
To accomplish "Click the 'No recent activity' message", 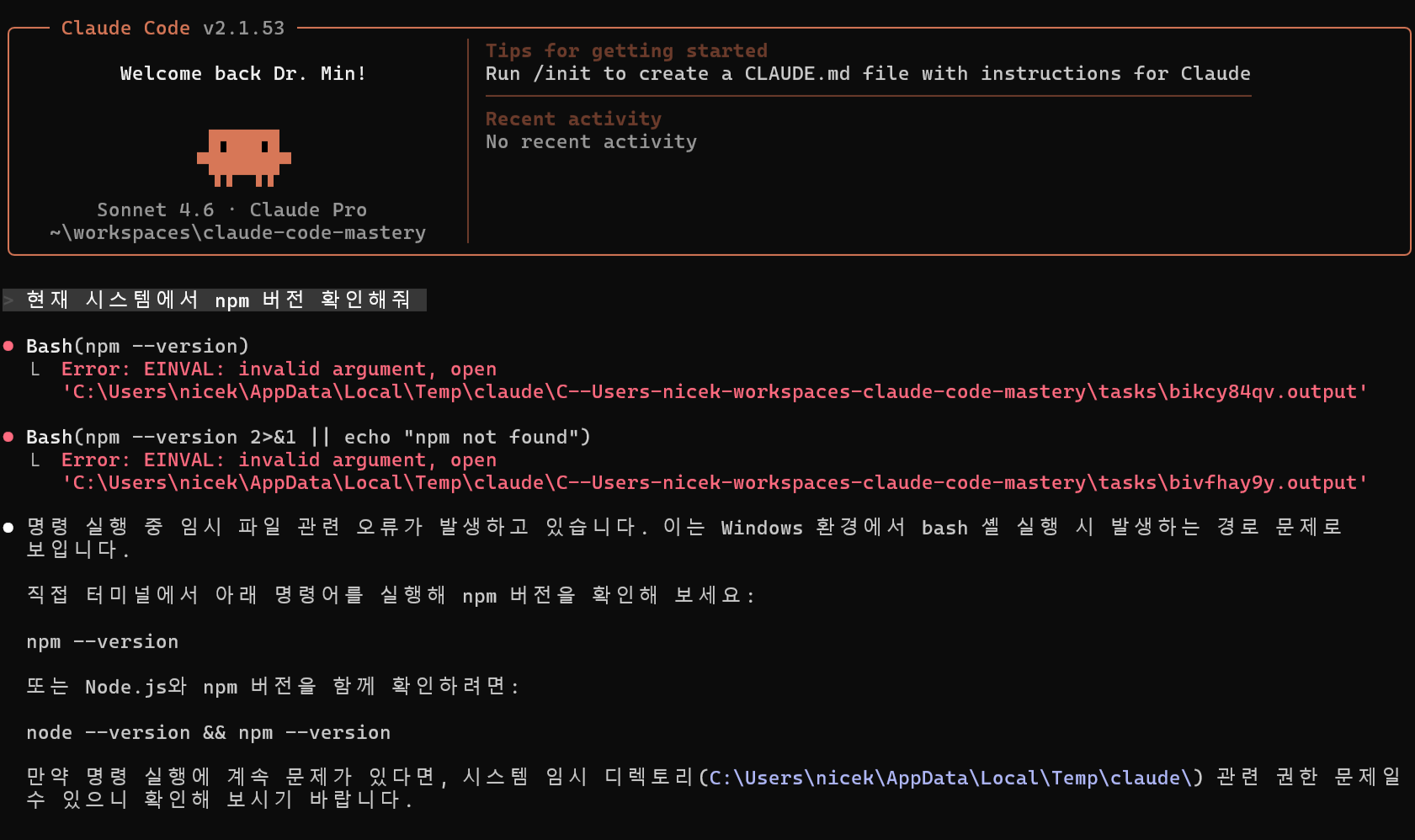I will pyautogui.click(x=591, y=141).
